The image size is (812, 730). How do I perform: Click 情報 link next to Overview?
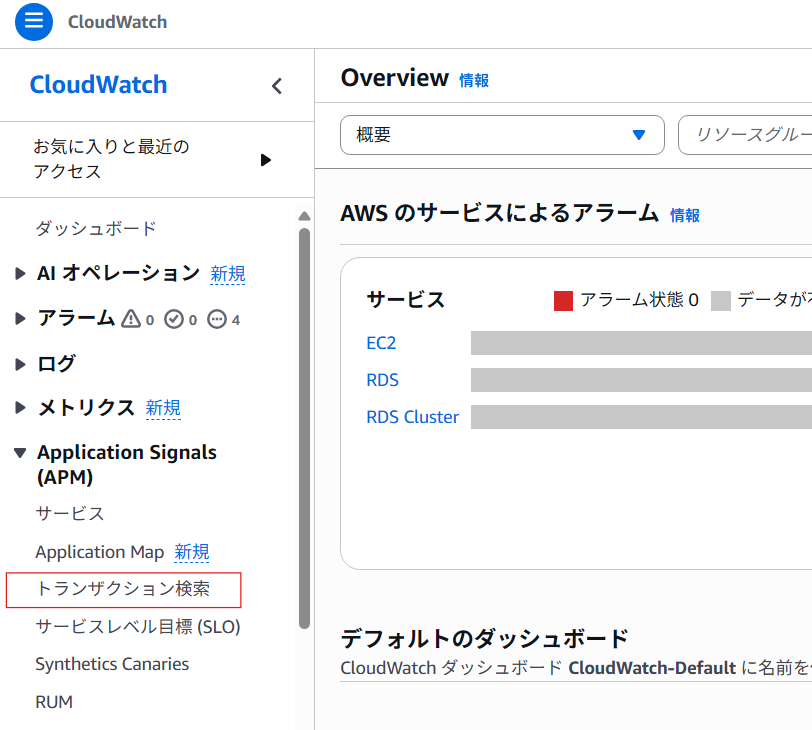[x=474, y=81]
